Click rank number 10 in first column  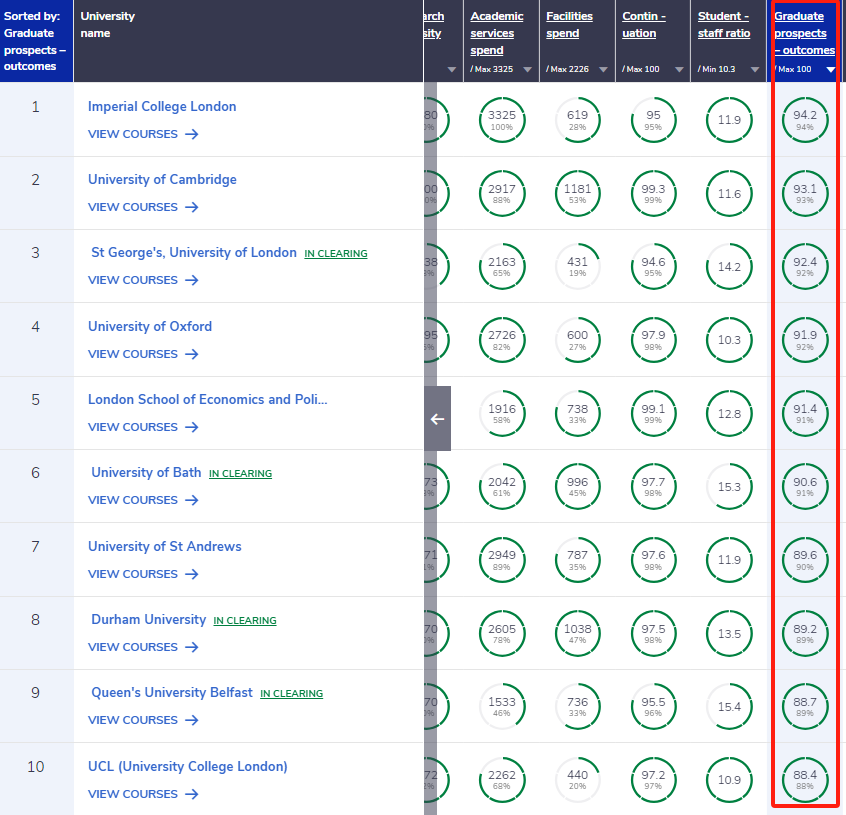36,766
